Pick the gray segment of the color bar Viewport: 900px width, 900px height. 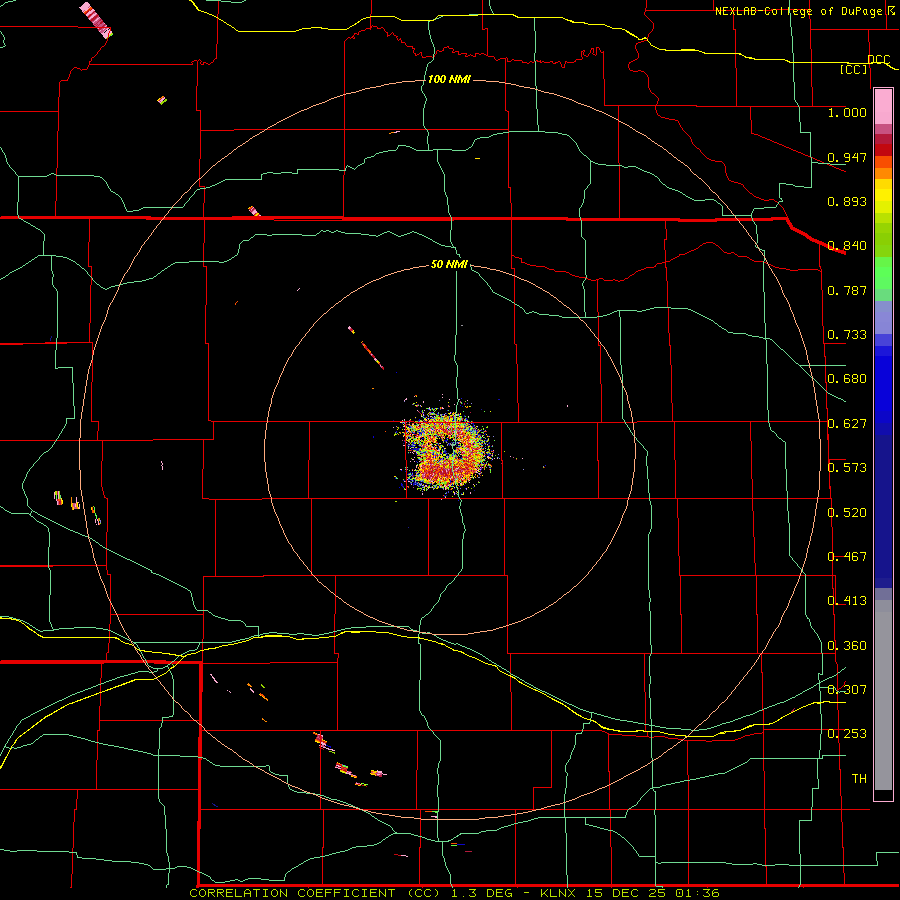click(883, 695)
